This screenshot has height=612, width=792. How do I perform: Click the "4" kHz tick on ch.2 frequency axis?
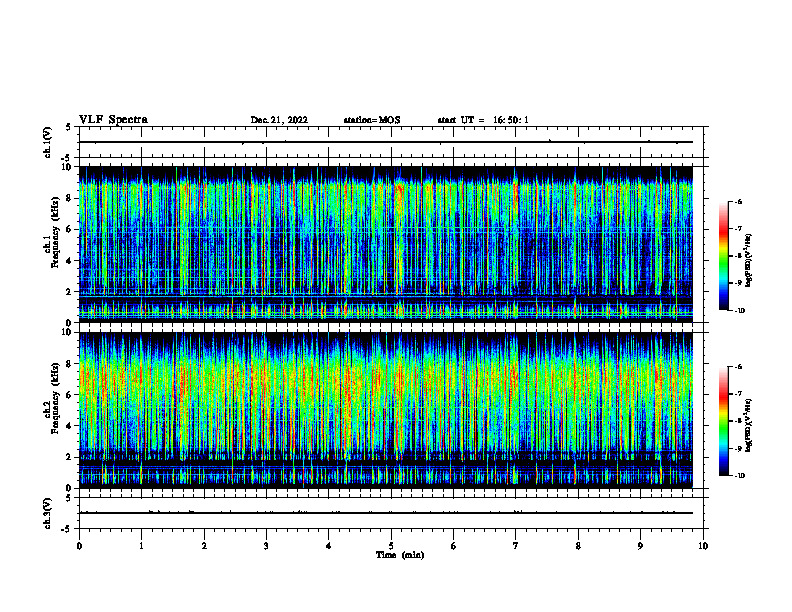(x=69, y=426)
